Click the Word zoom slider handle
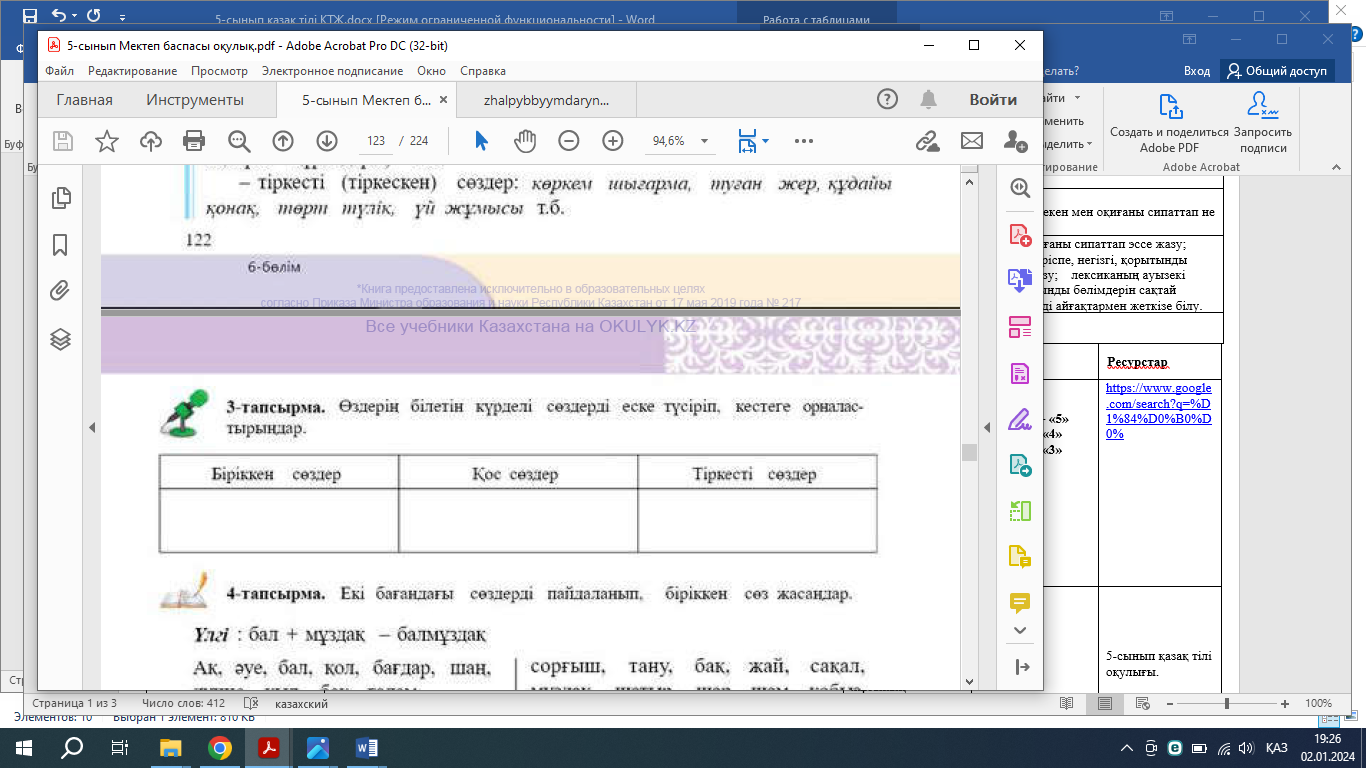1366x768 pixels. click(1227, 704)
